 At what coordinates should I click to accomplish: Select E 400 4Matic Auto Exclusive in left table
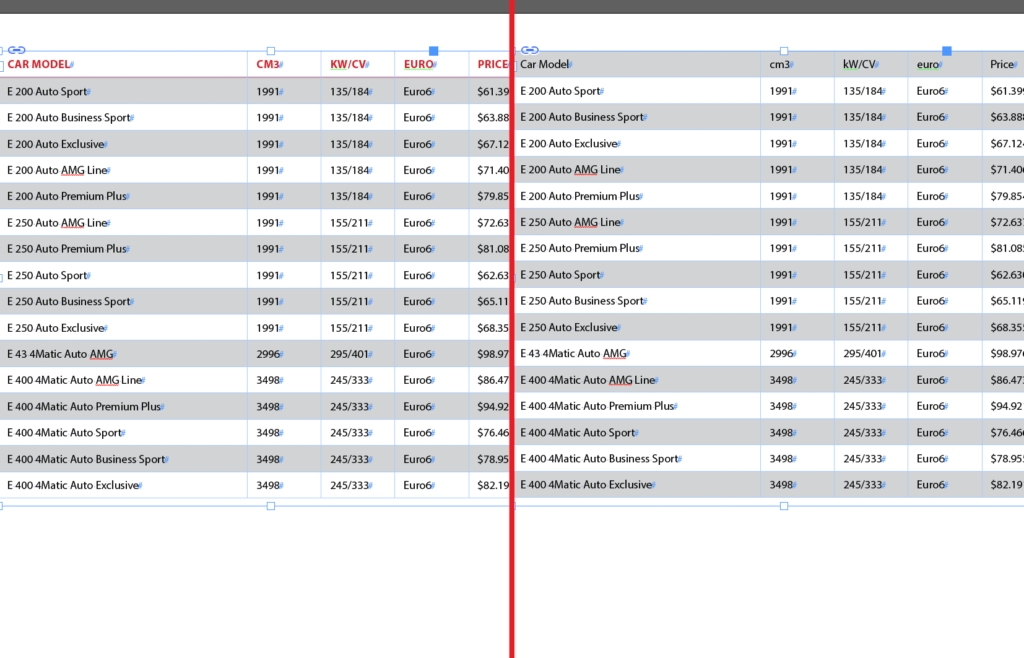[x=73, y=485]
